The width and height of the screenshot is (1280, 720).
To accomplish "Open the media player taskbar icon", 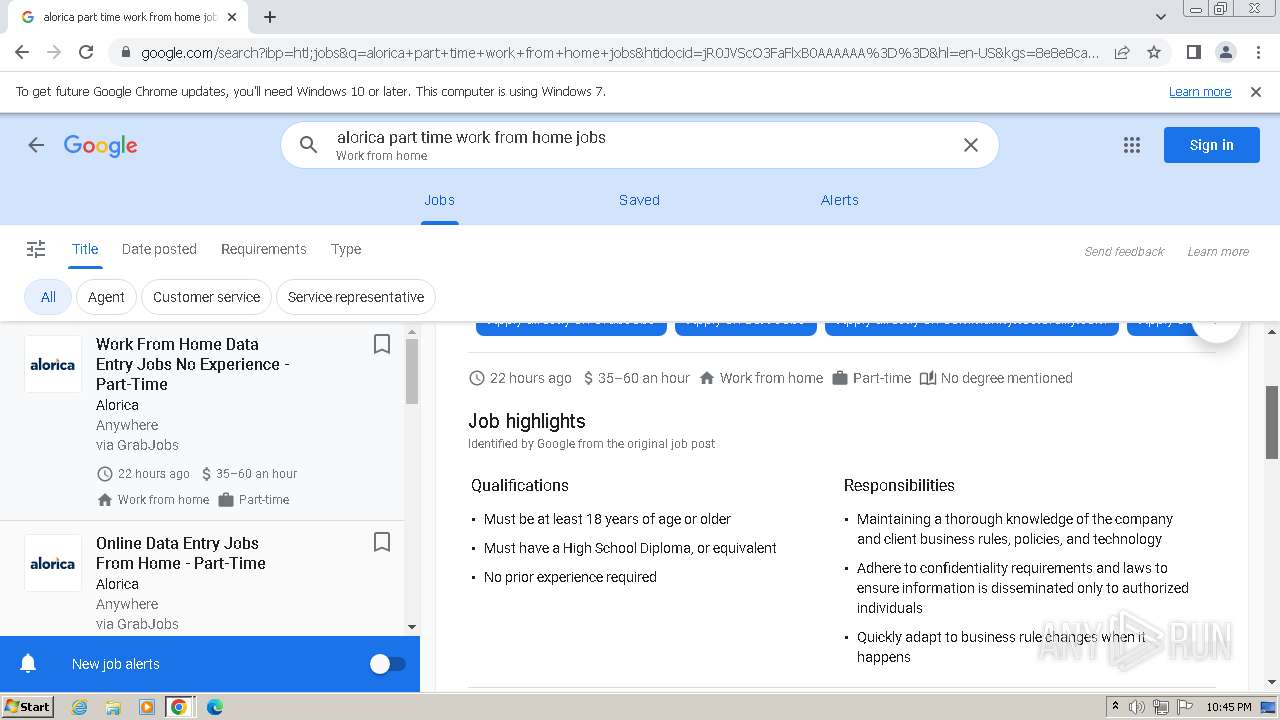I will pyautogui.click(x=147, y=707).
